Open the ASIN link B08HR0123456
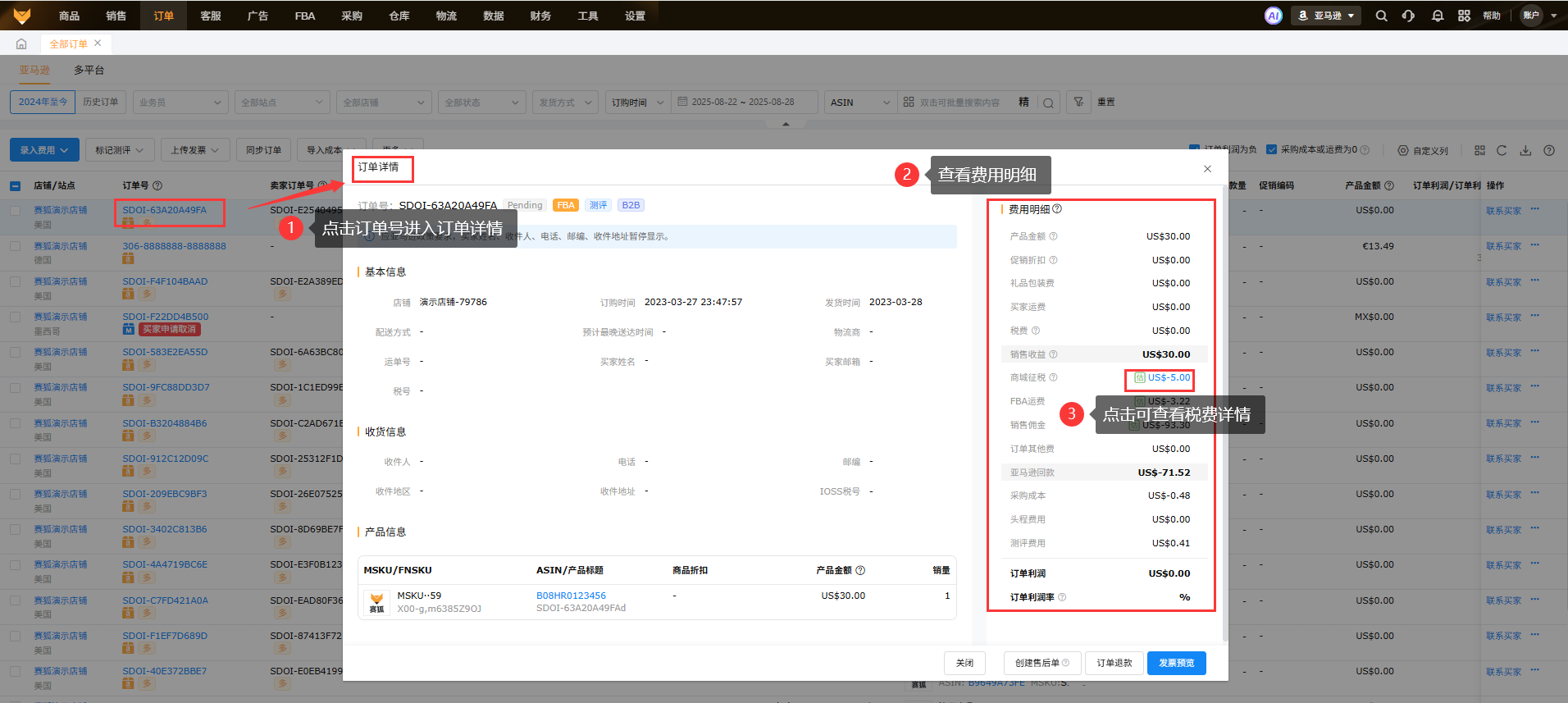Screen dimensions: 1568x703 coord(571,596)
